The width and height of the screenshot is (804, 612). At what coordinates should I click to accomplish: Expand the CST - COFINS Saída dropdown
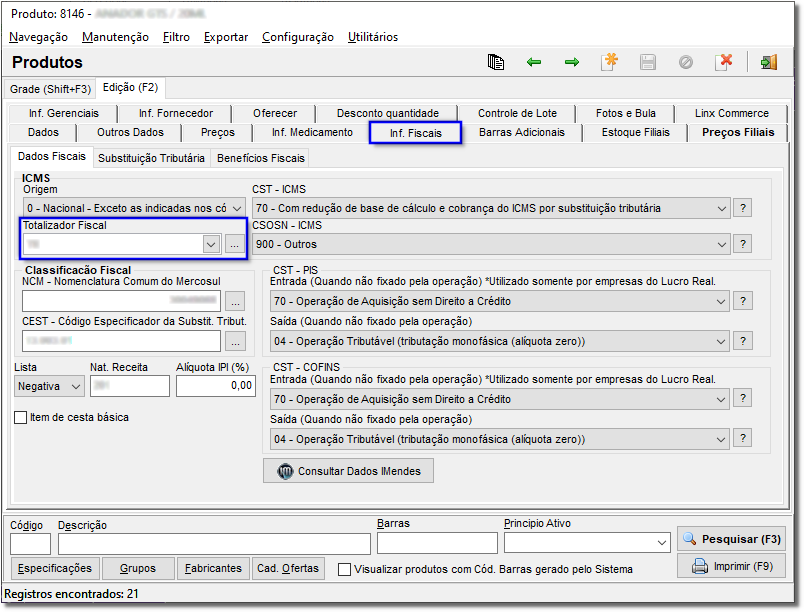coord(720,439)
